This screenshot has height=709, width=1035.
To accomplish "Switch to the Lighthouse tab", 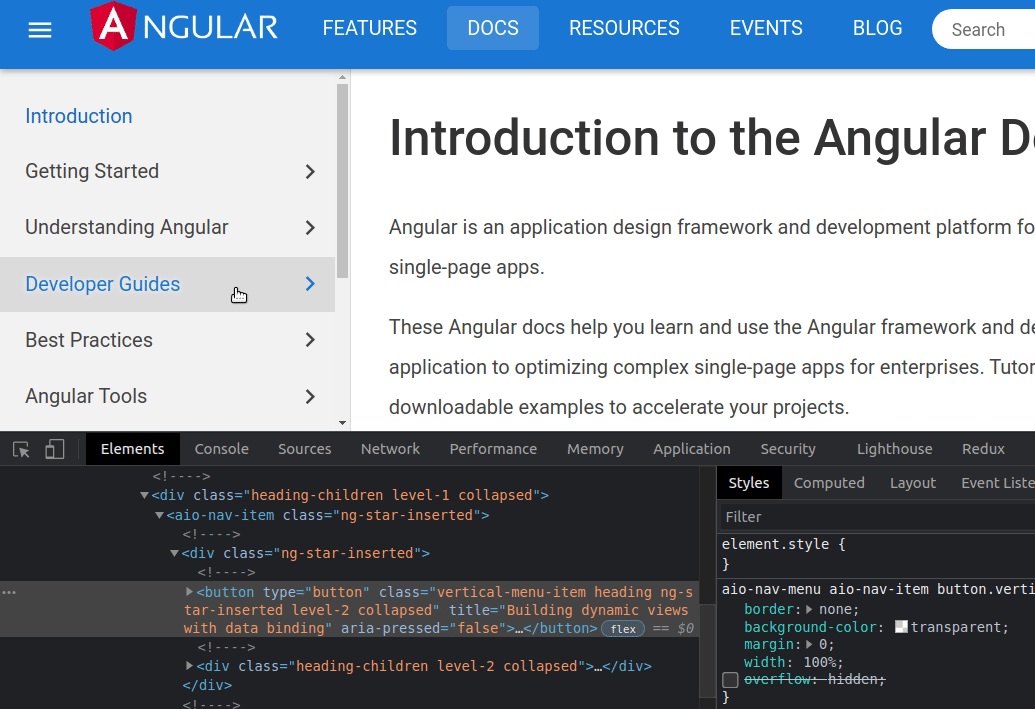I will 894,449.
